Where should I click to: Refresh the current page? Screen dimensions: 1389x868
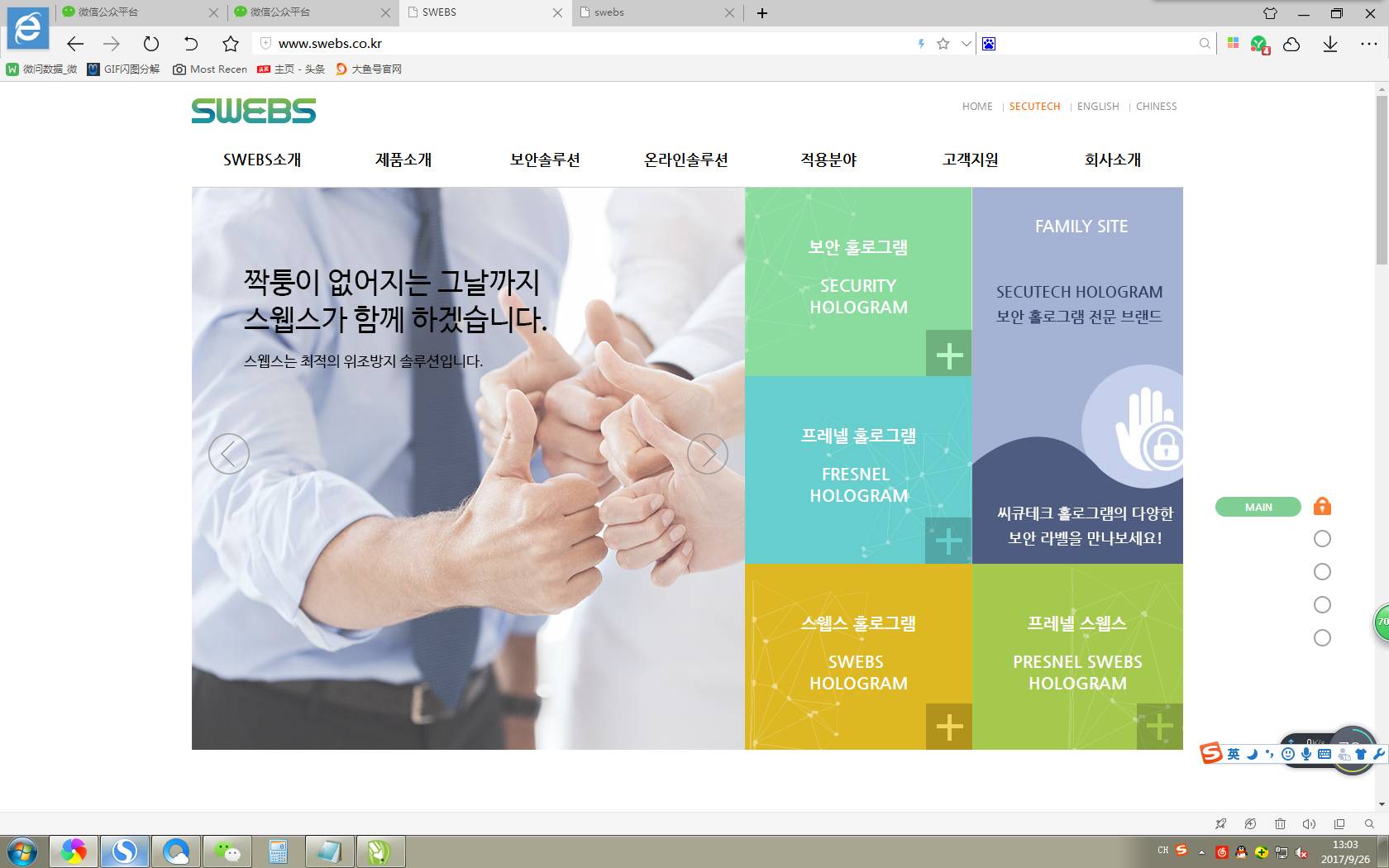(150, 43)
